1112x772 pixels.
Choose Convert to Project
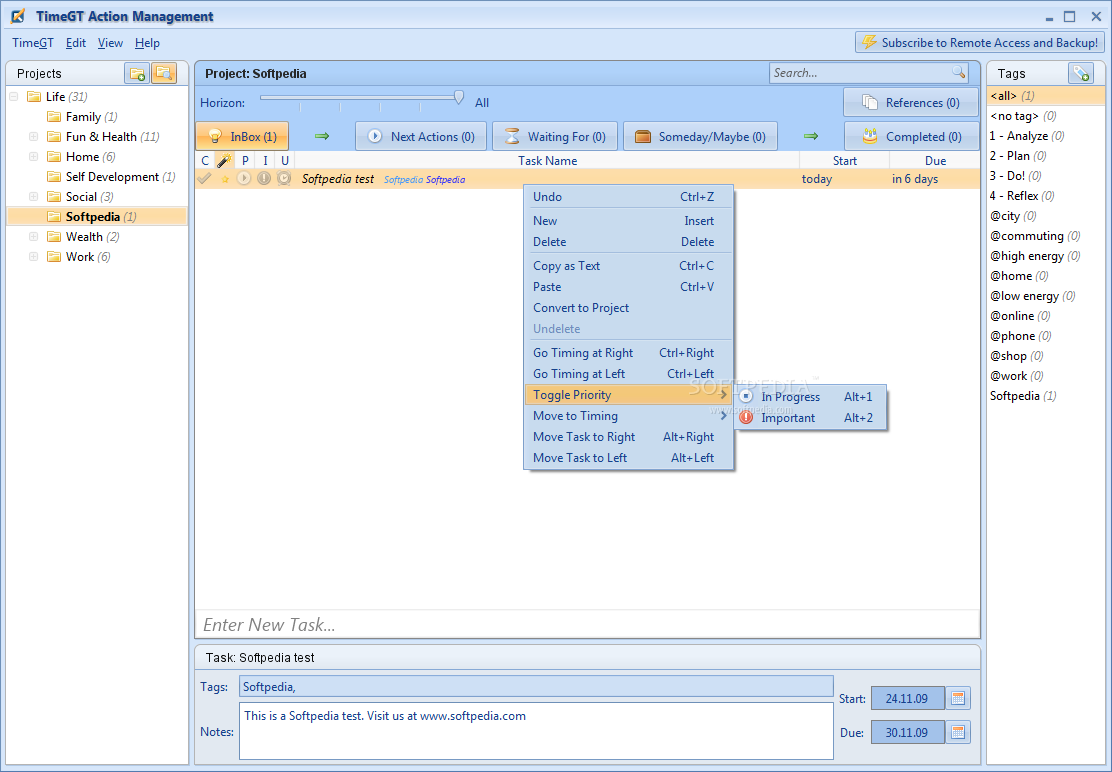pos(628,308)
